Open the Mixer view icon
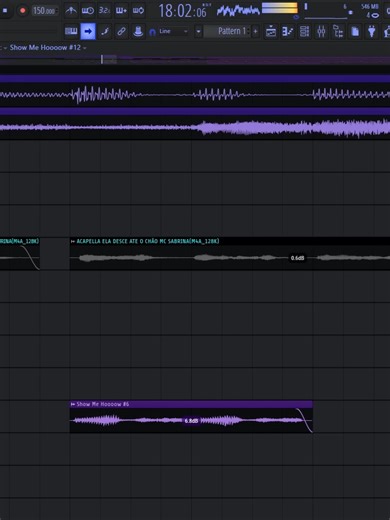This screenshot has height=520, width=390. click(321, 32)
